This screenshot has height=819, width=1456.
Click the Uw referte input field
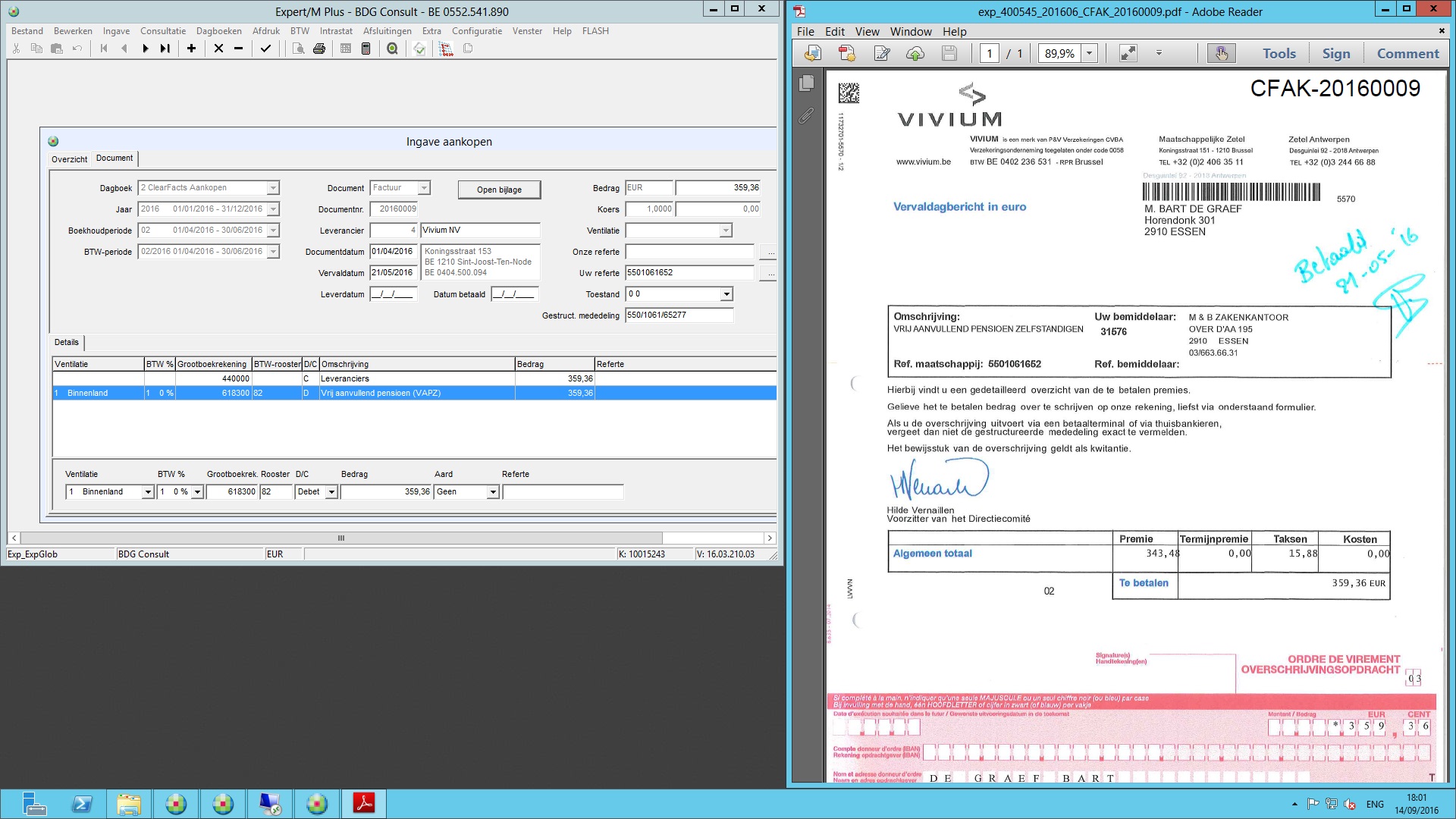click(x=690, y=273)
